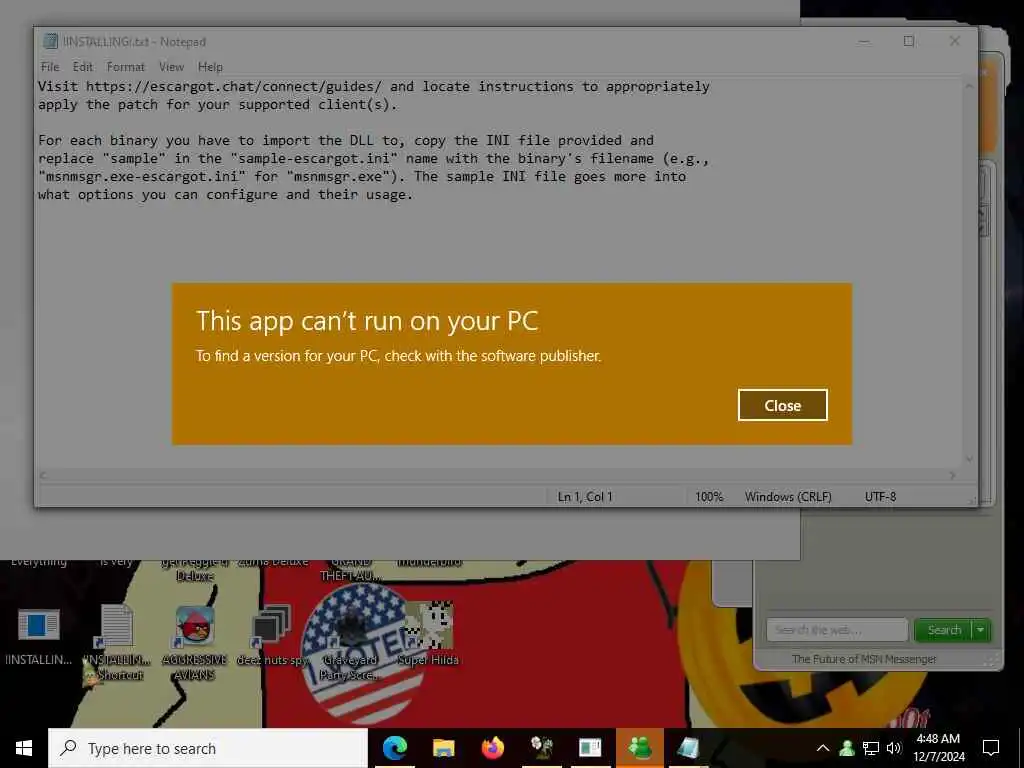Open Notepad's Format menu
The image size is (1024, 768).
[125, 67]
